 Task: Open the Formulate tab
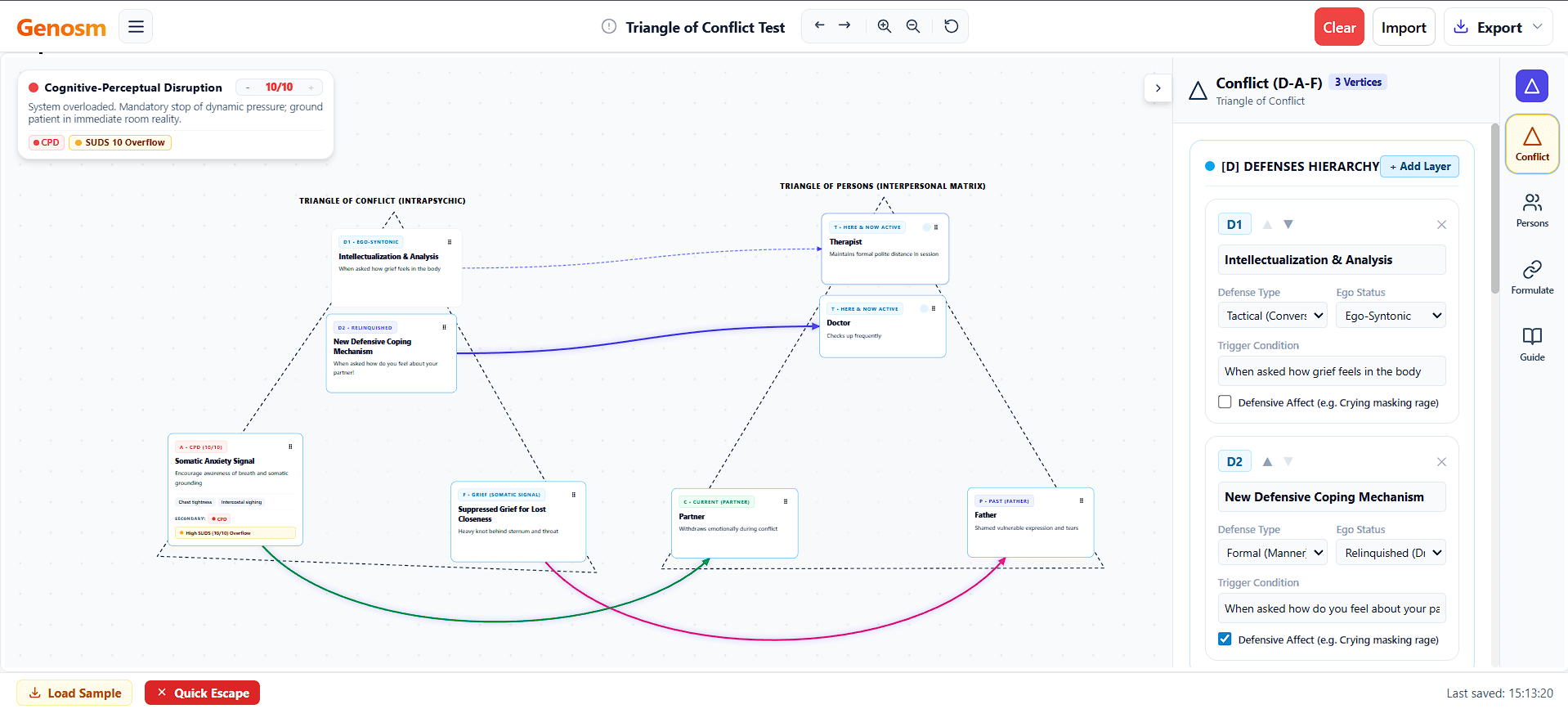coord(1532,277)
